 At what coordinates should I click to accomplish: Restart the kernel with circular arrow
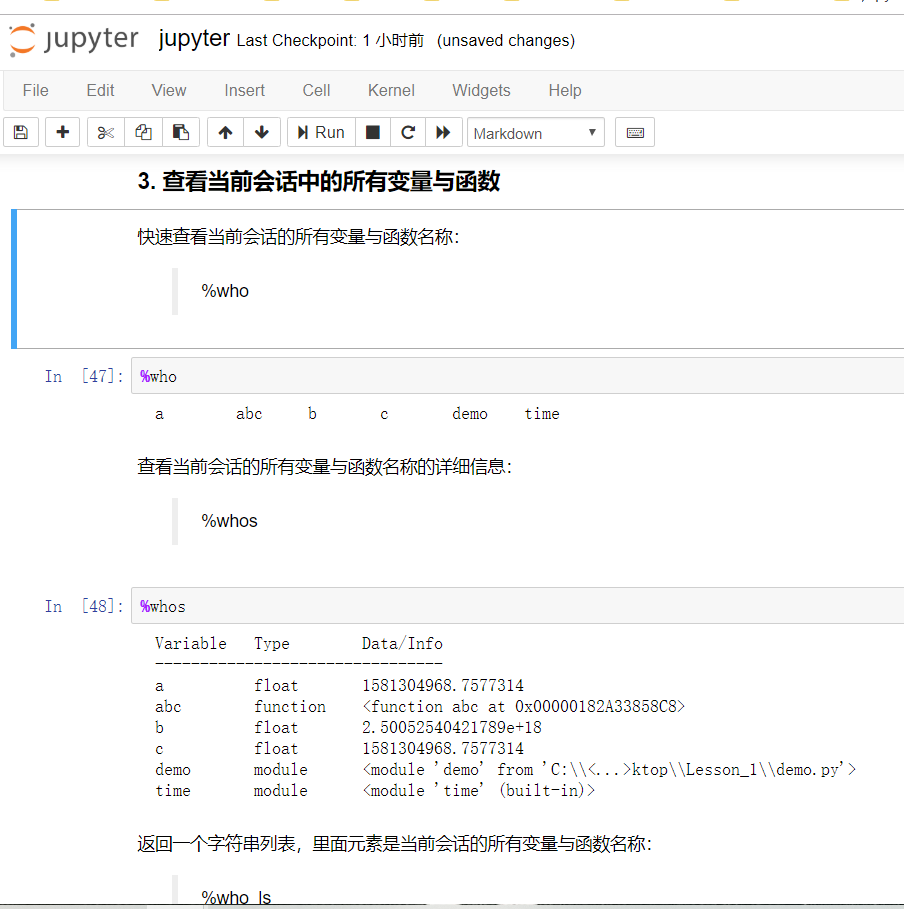(x=408, y=132)
